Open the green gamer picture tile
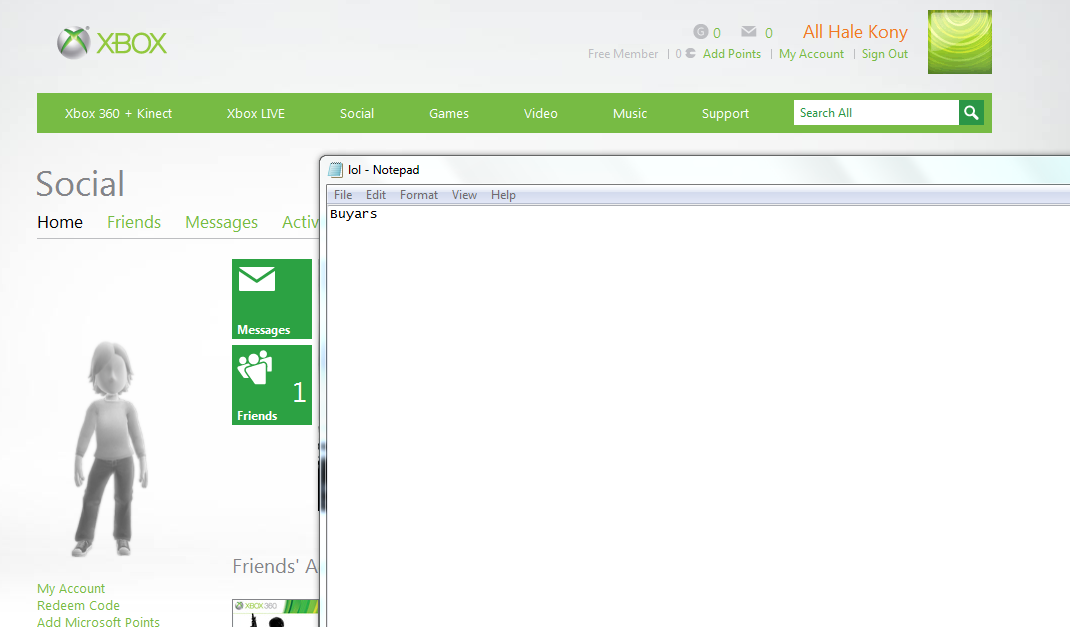1070x627 pixels. point(959,42)
